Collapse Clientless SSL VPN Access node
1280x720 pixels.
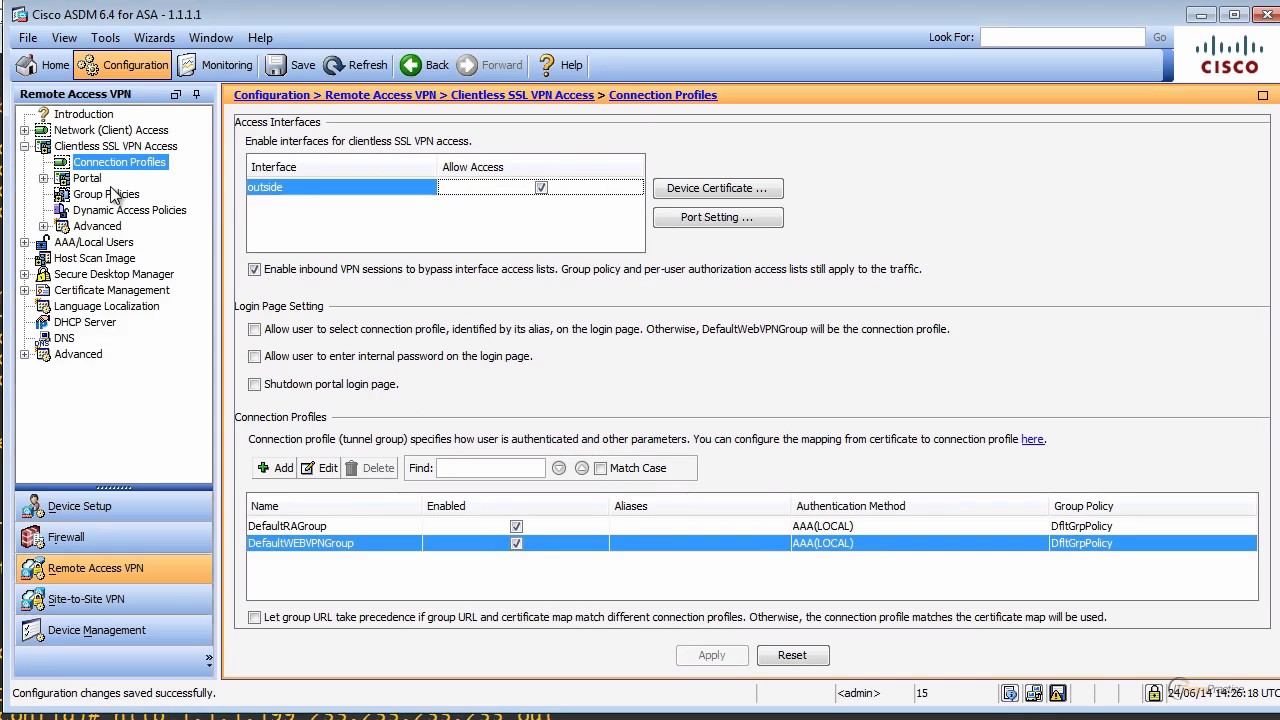(24, 146)
